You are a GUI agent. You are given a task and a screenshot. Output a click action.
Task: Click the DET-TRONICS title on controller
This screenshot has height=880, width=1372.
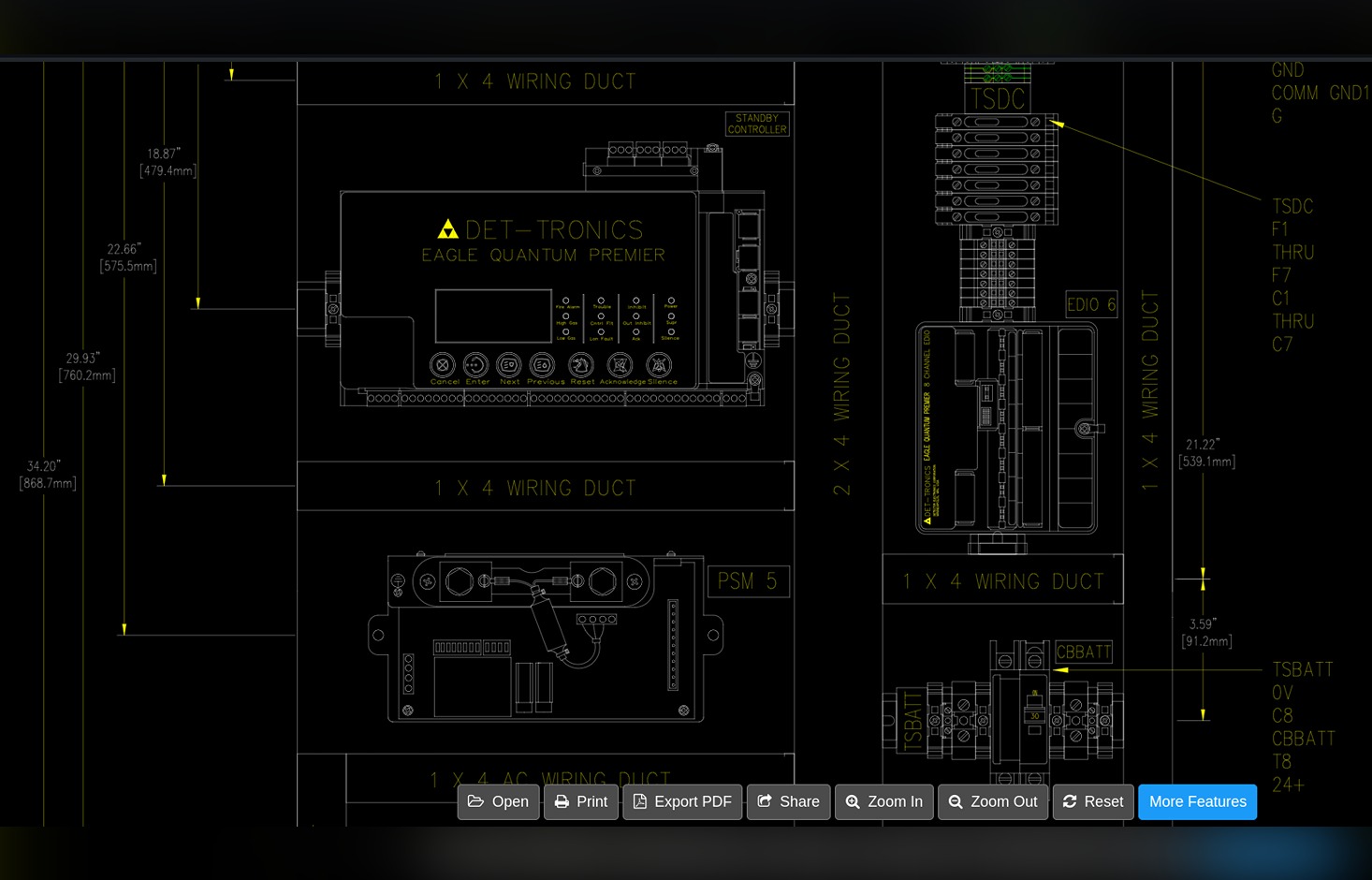pos(554,230)
